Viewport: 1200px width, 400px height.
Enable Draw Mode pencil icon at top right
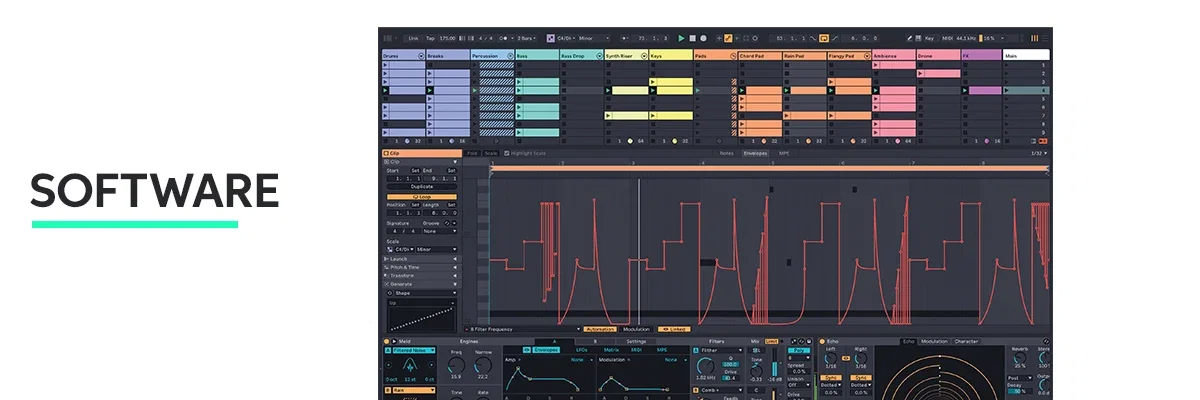[x=909, y=38]
